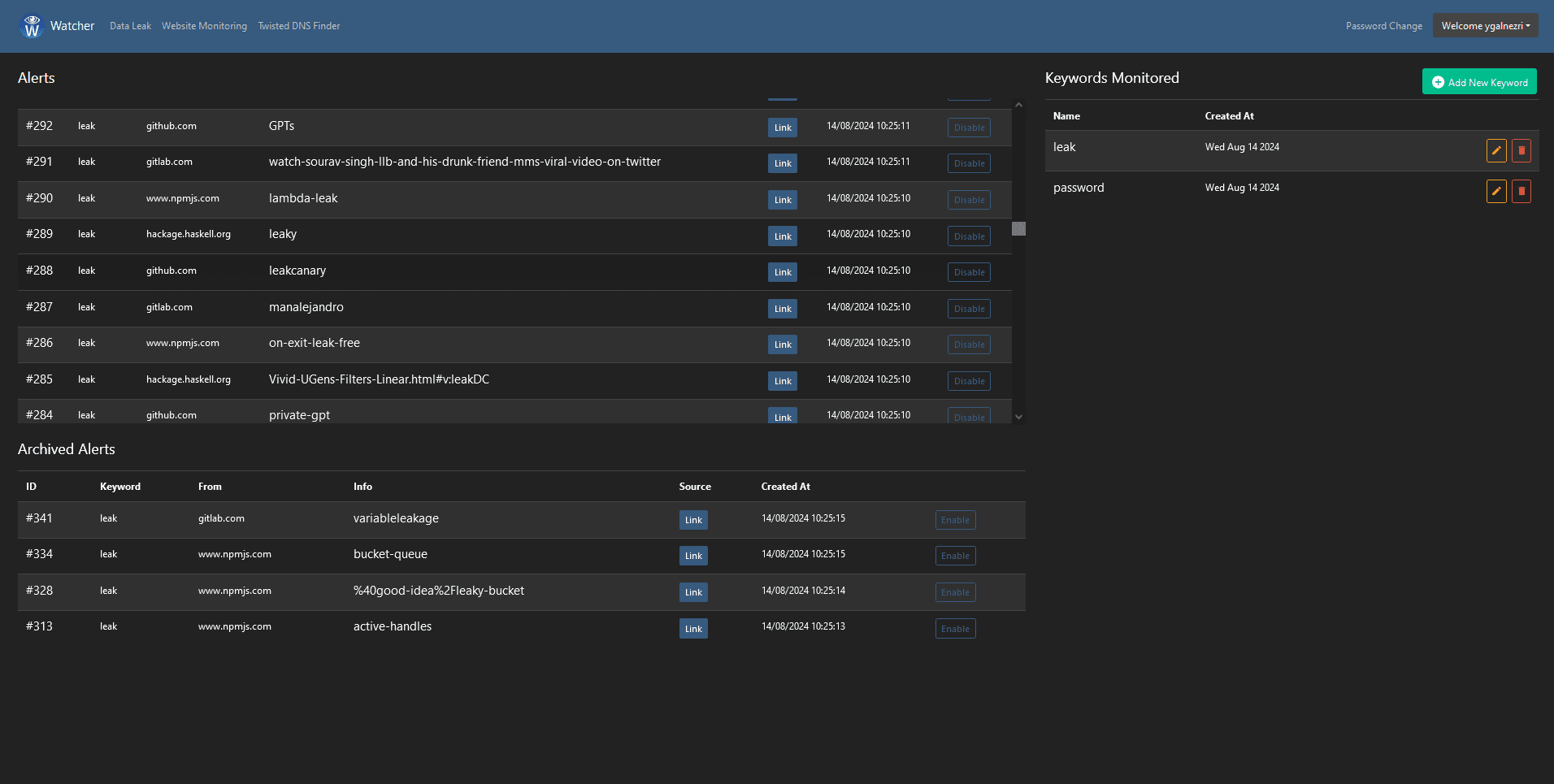Image resolution: width=1554 pixels, height=784 pixels.
Task: Open Link for archived alert #328
Action: pos(693,592)
